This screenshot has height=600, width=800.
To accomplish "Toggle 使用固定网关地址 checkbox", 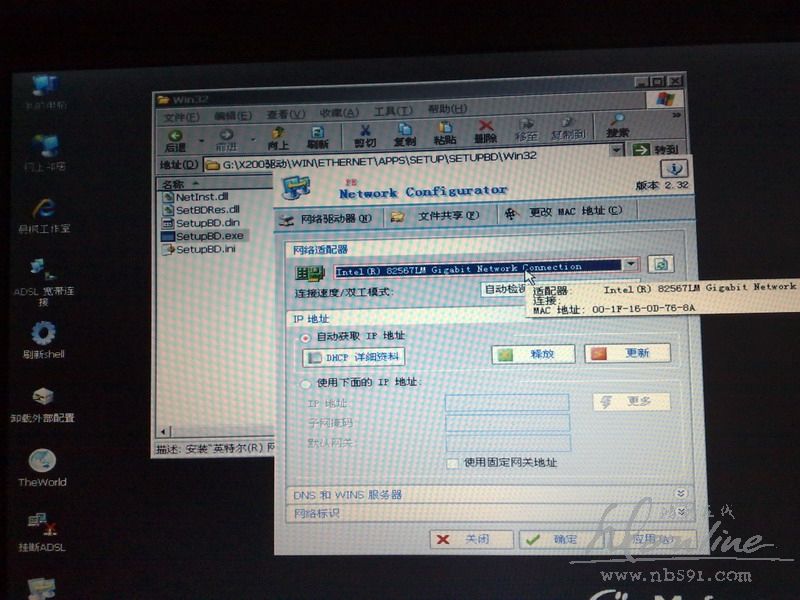I will click(x=453, y=463).
